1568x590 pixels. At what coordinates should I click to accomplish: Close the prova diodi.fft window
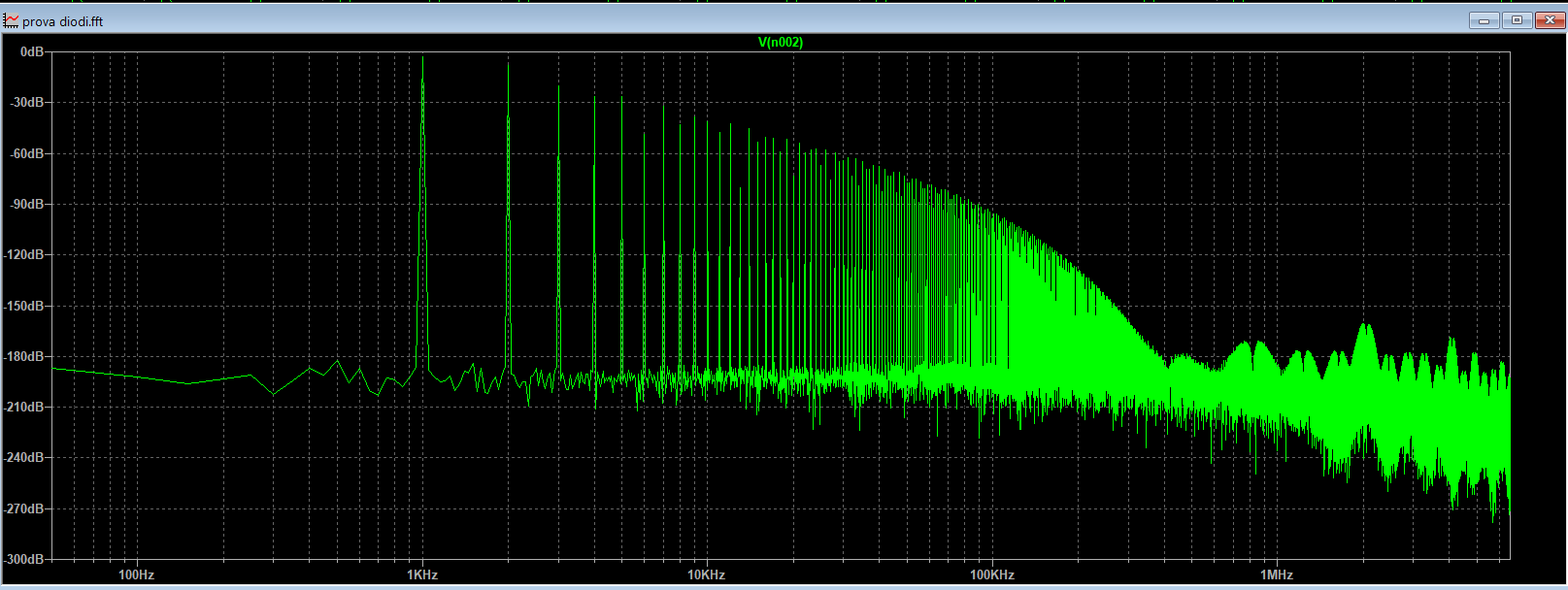[x=1550, y=20]
